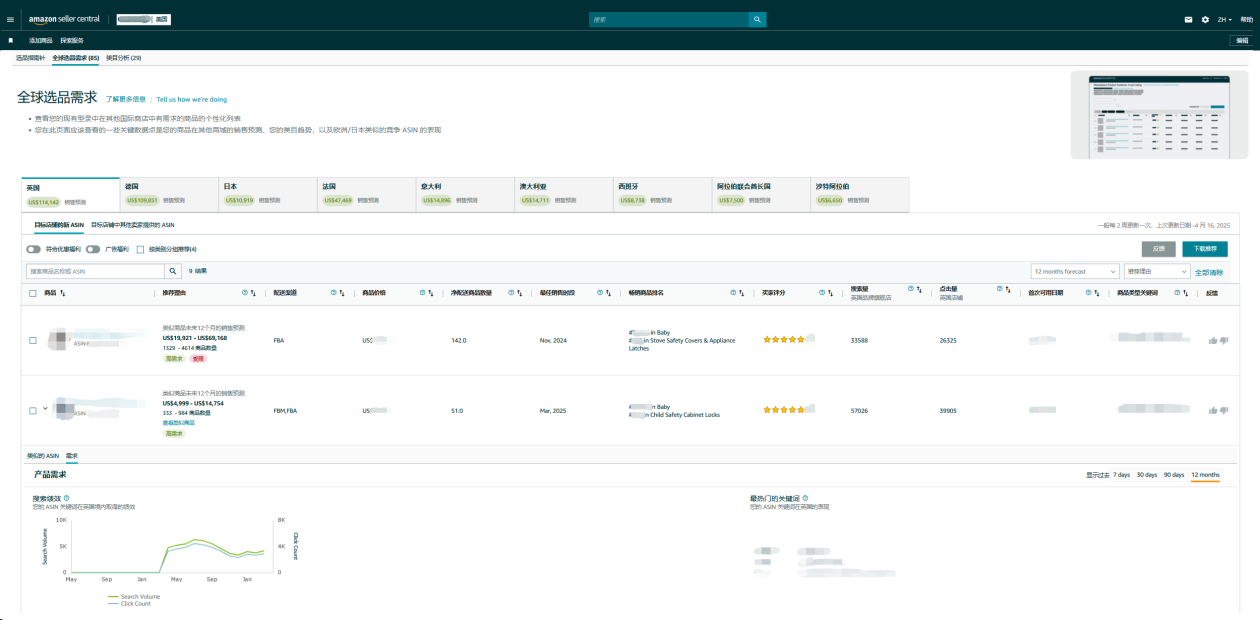The width and height of the screenshot is (1260, 620).
Task: Open the hamburger navigation menu
Action: click(10, 19)
